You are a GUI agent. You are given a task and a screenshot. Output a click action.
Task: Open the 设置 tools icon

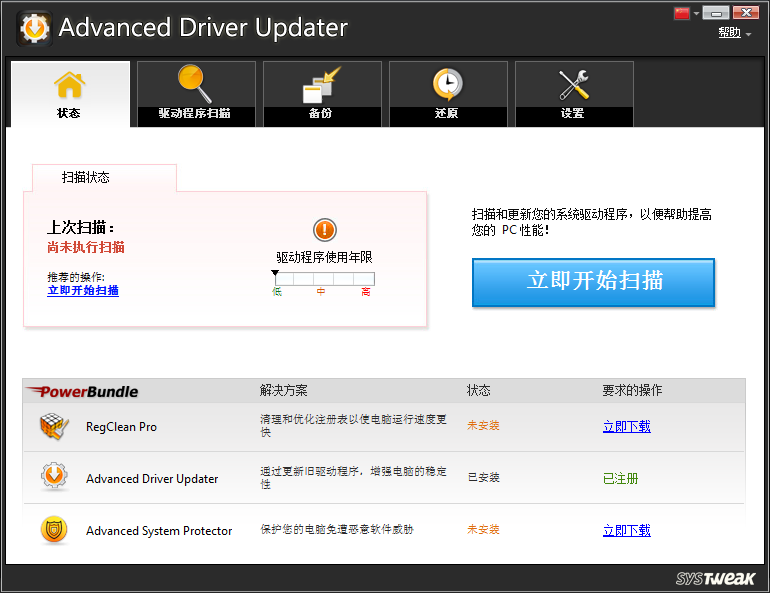click(x=574, y=84)
